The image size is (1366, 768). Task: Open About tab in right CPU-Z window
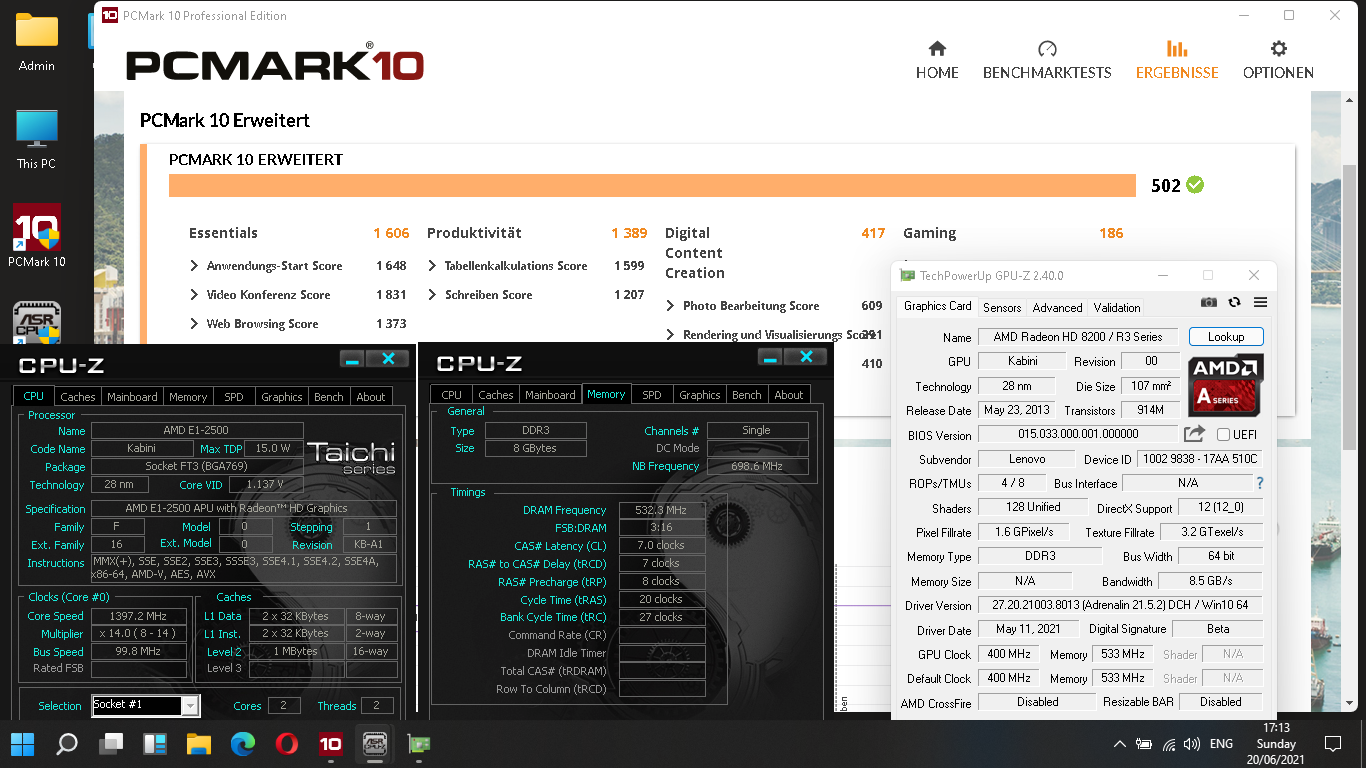pyautogui.click(x=789, y=395)
